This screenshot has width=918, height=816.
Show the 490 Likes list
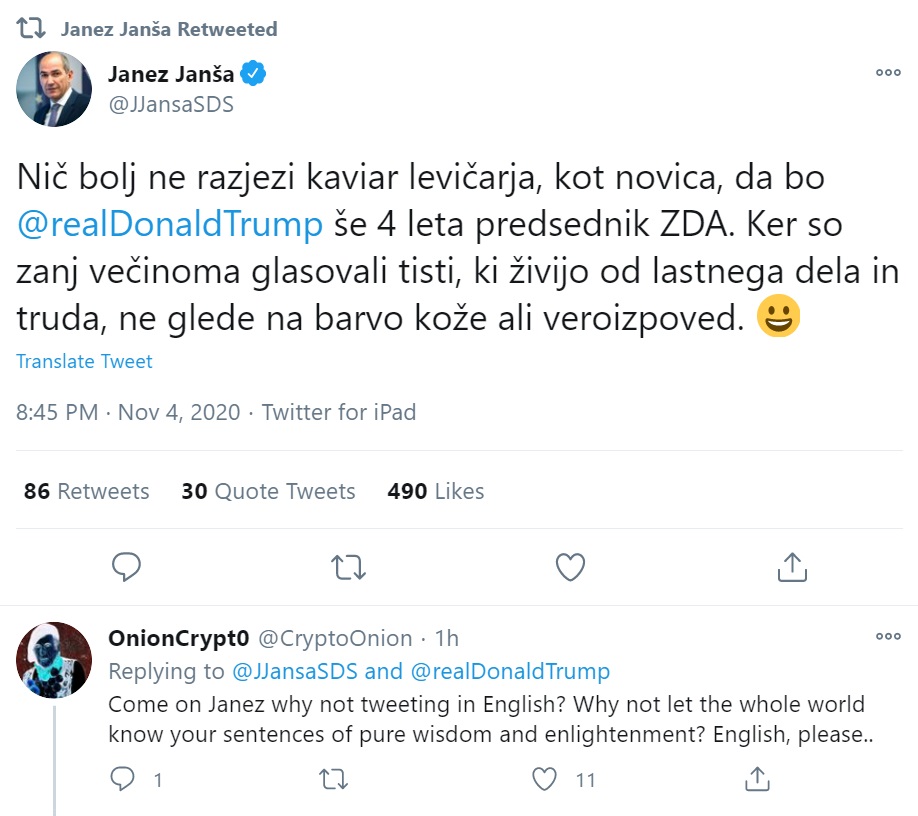click(x=436, y=491)
